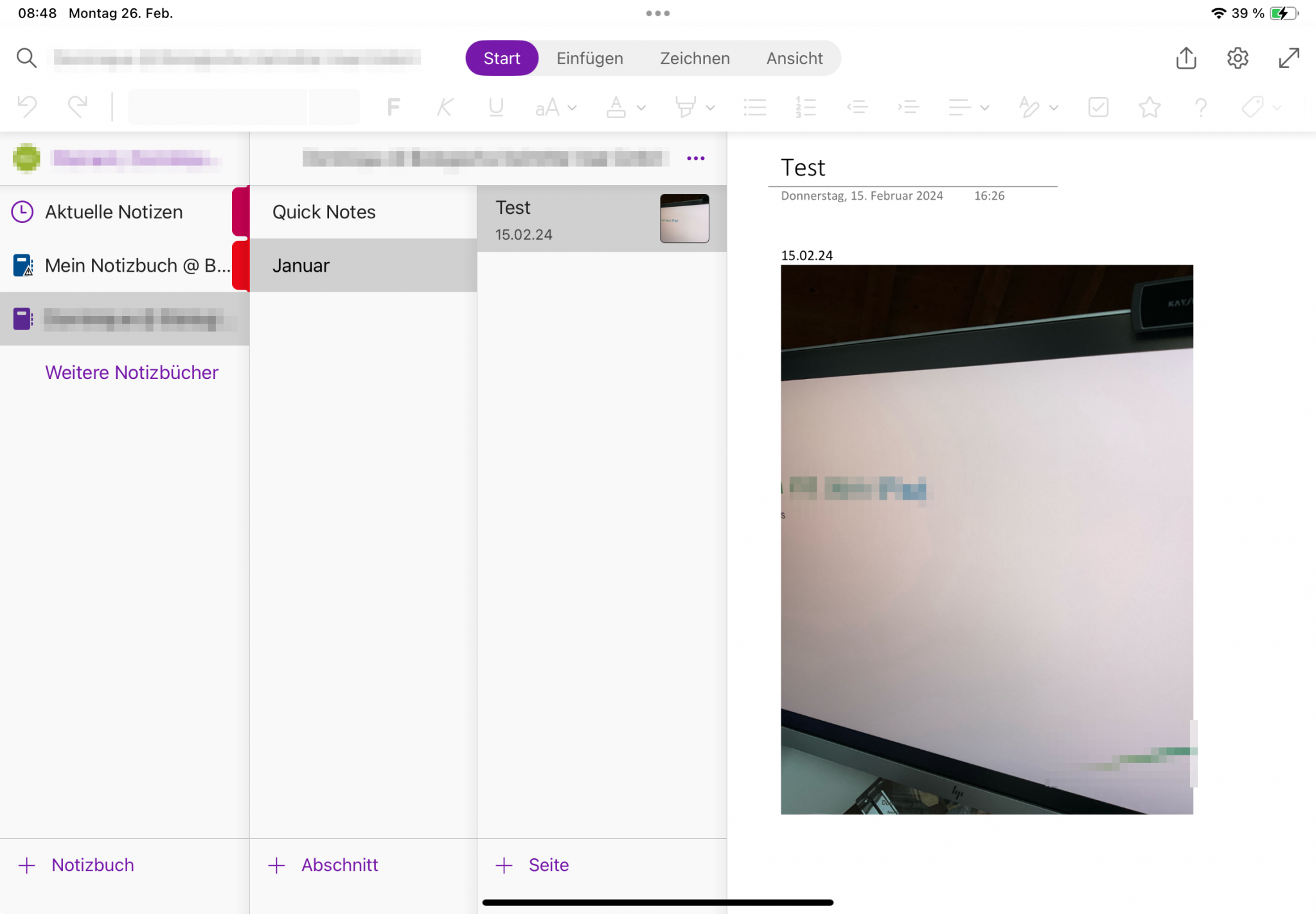This screenshot has width=1316, height=914.
Task: Increase the paragraph indent
Action: point(908,107)
